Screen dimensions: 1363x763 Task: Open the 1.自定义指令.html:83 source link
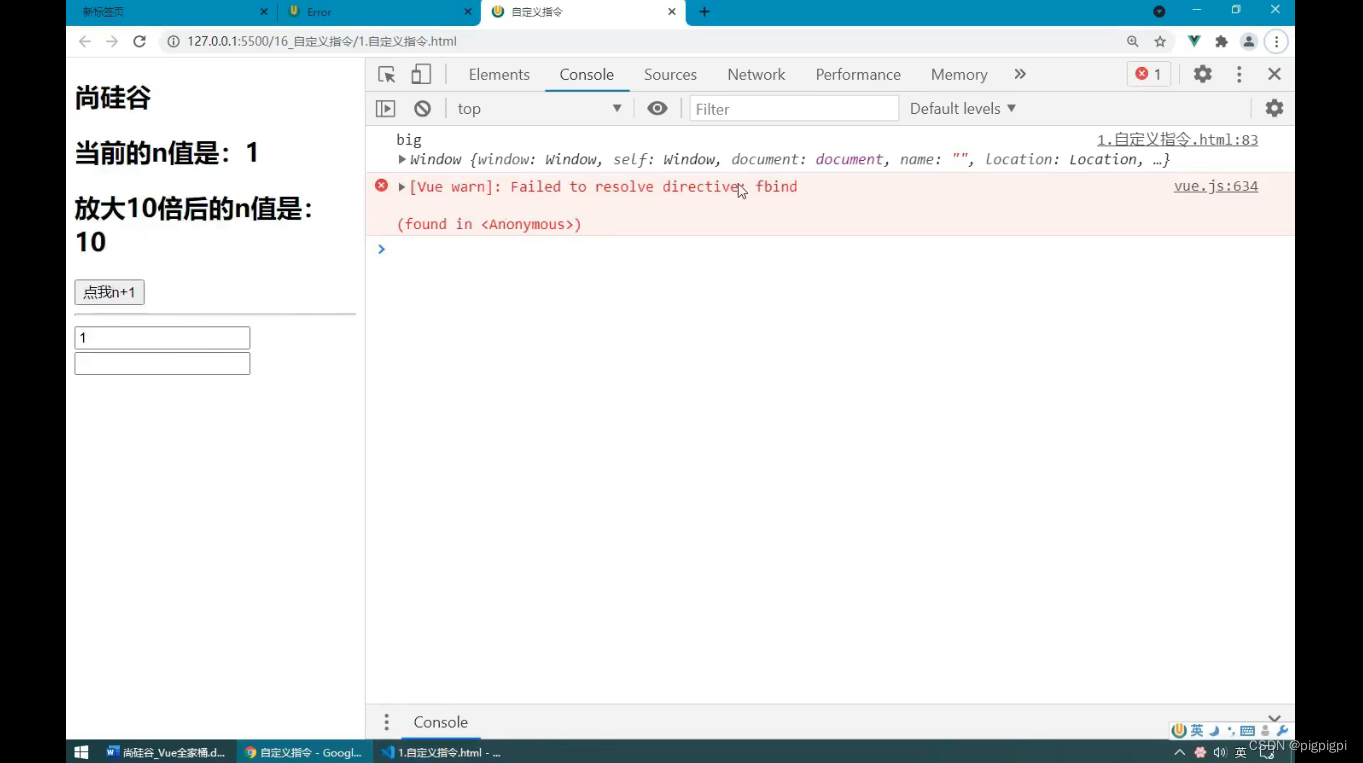[x=1177, y=140]
